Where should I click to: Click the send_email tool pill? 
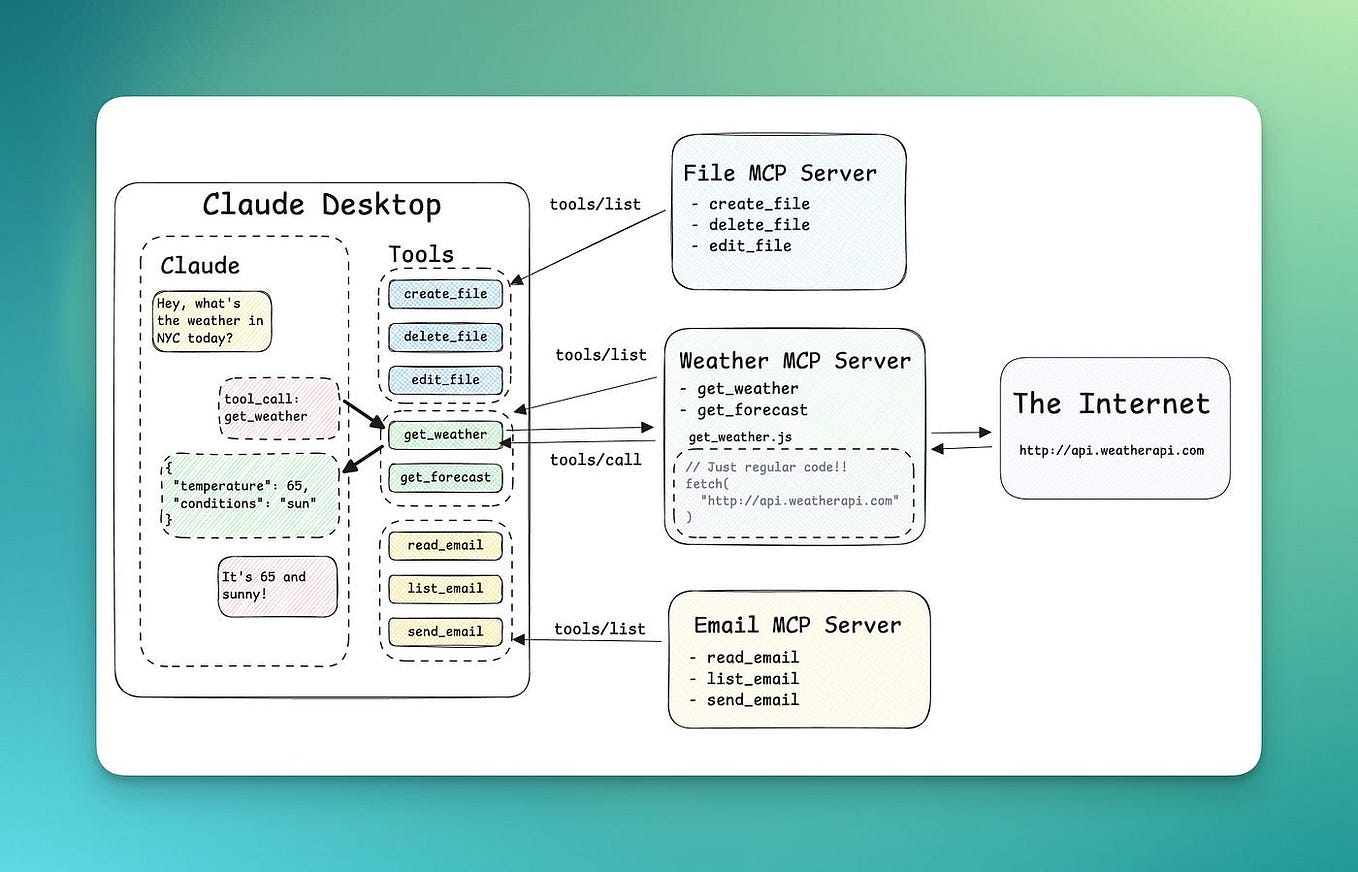click(x=444, y=631)
